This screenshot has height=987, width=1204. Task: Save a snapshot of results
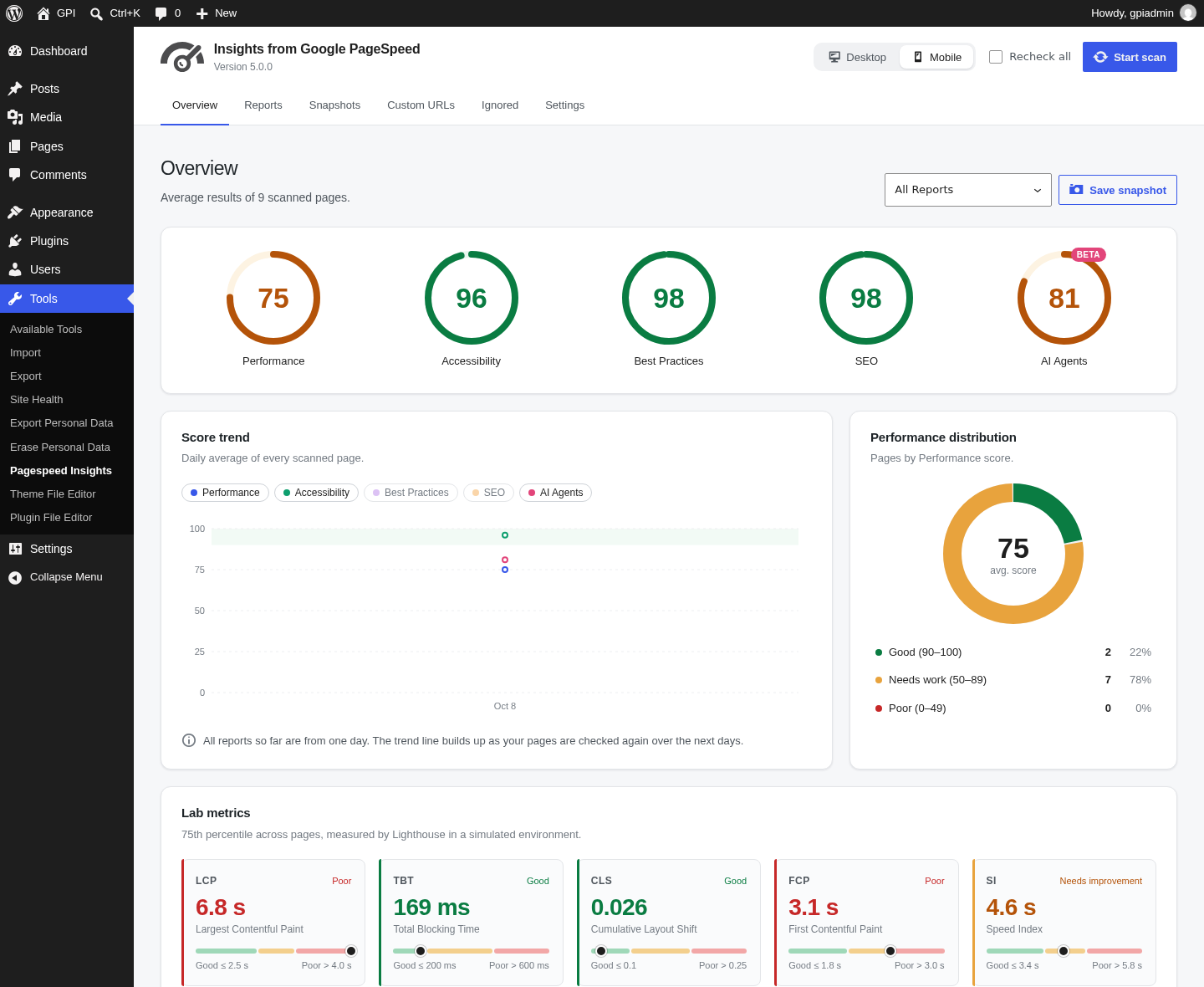[x=1118, y=190]
